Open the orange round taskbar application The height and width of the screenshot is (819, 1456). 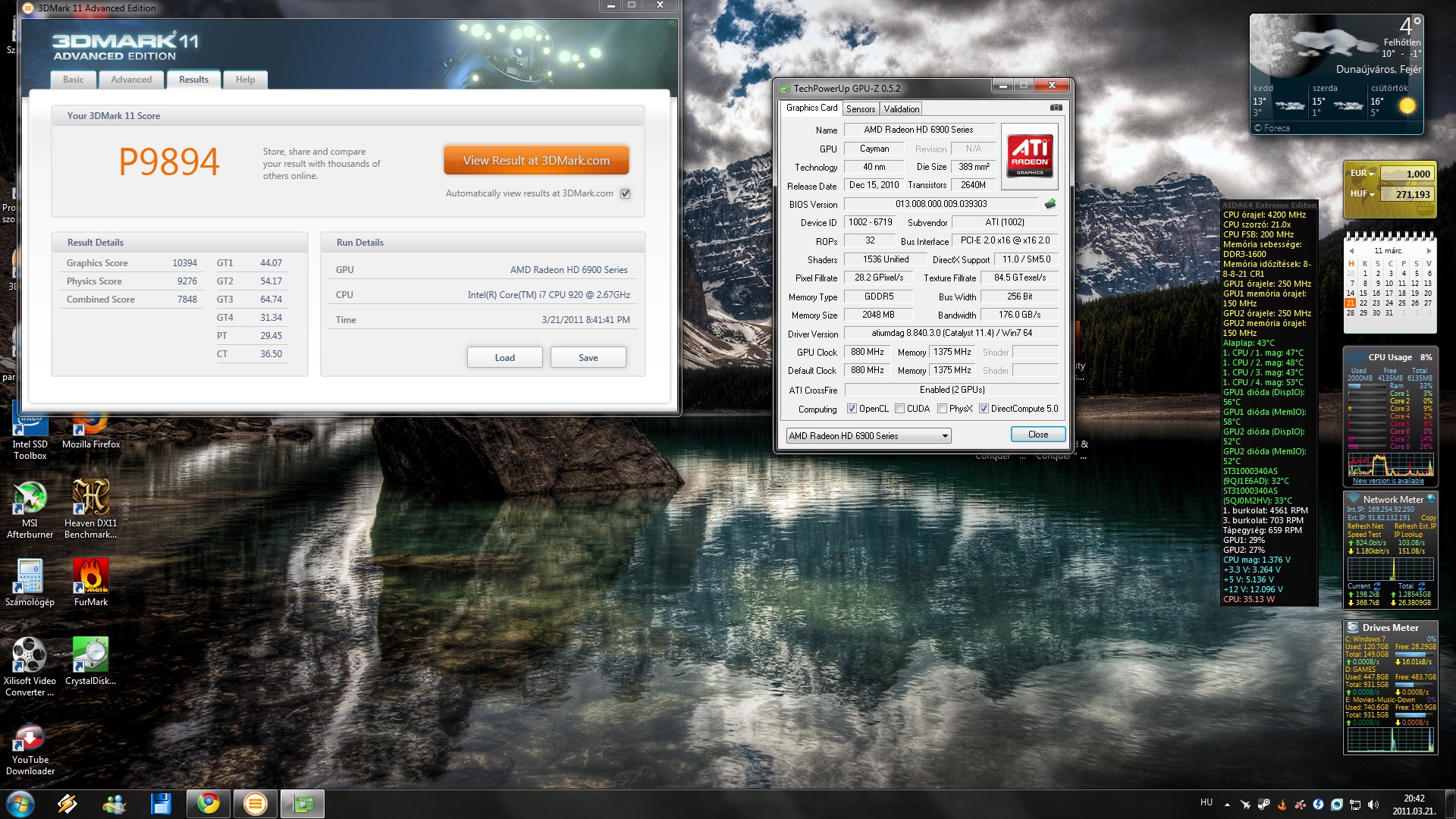coord(256,804)
